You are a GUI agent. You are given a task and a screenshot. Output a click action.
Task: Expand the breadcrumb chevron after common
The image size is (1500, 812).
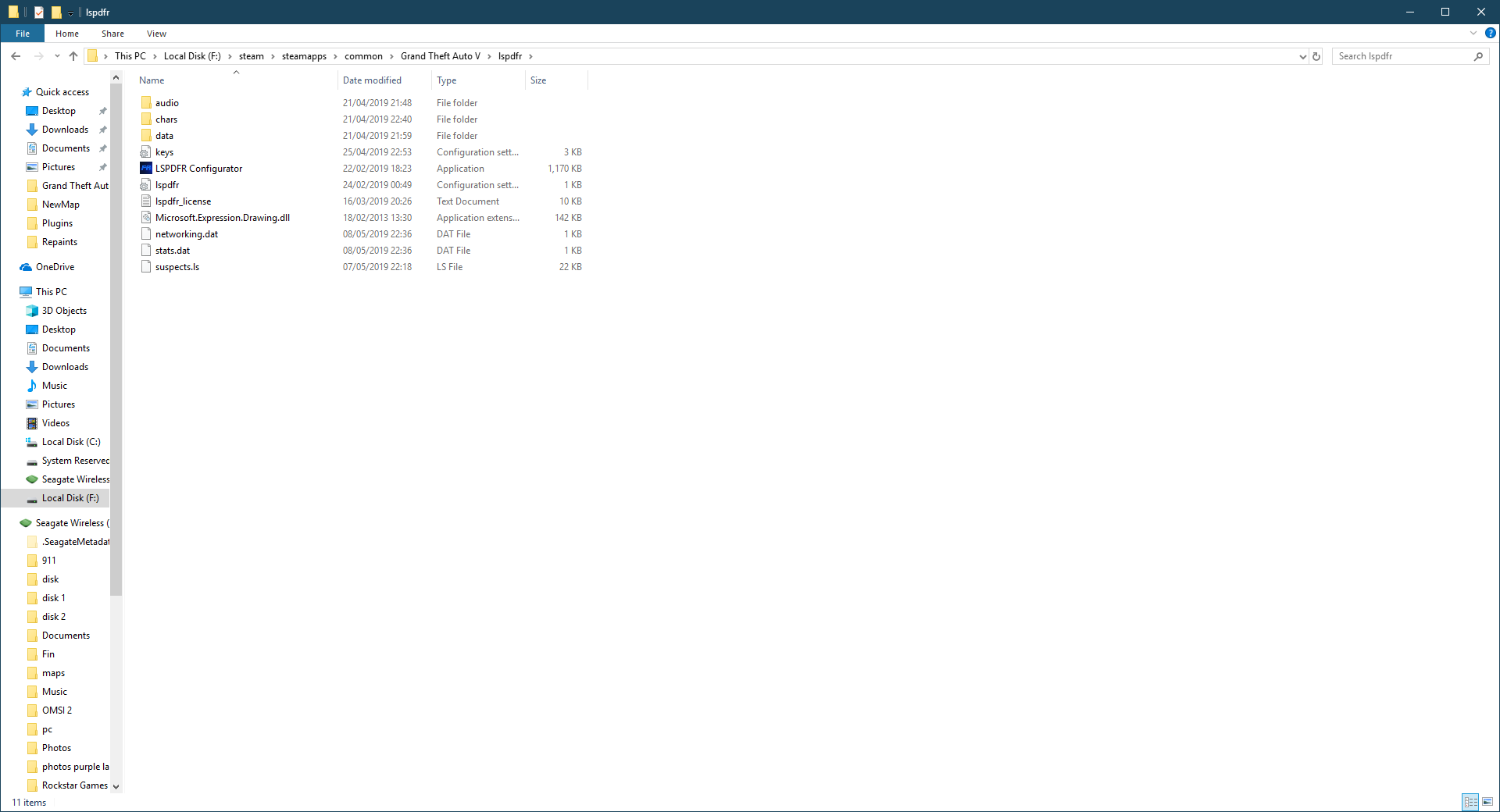[x=391, y=56]
